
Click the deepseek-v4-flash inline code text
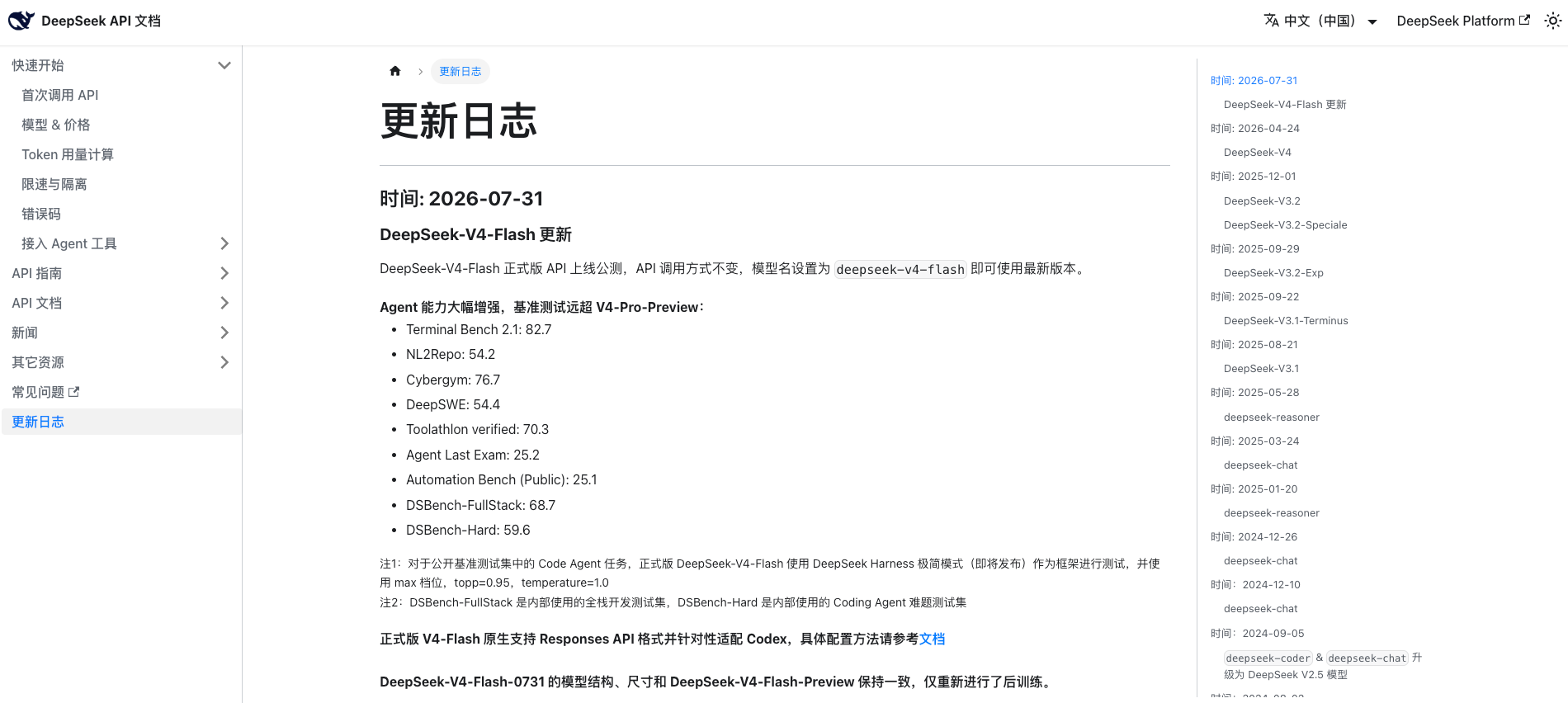coord(900,269)
